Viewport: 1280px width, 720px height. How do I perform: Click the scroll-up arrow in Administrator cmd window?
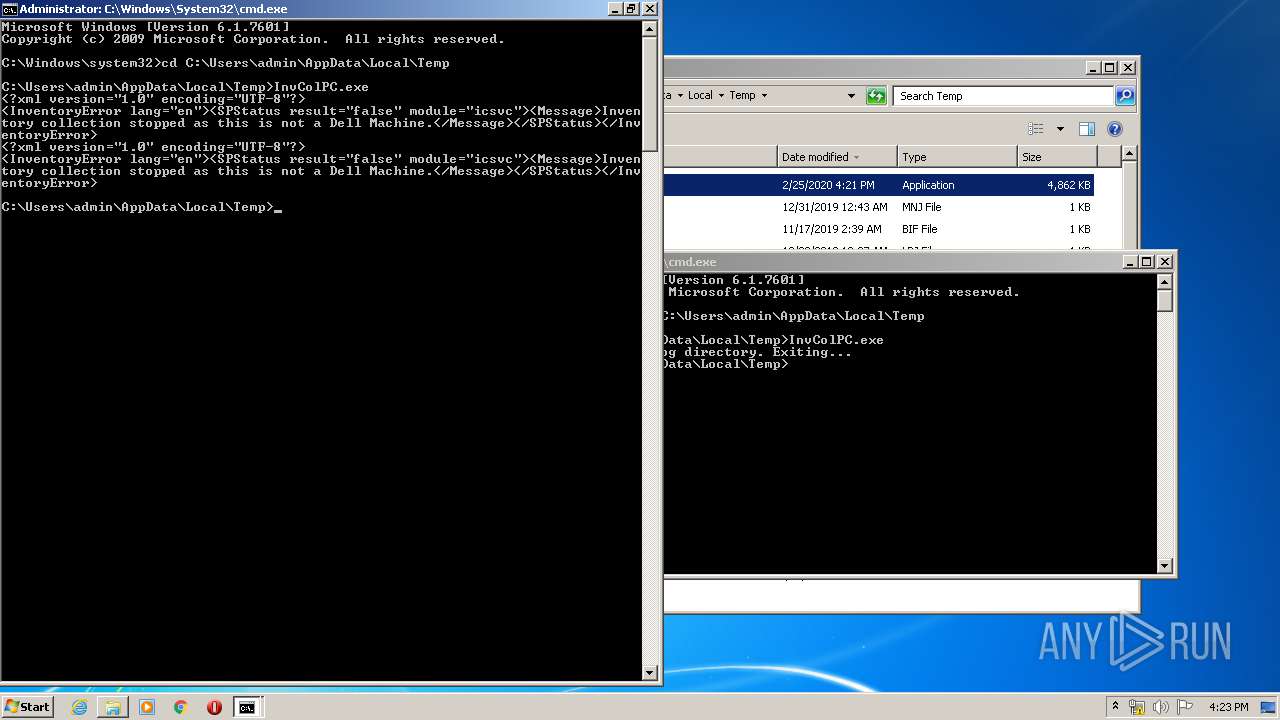649,30
